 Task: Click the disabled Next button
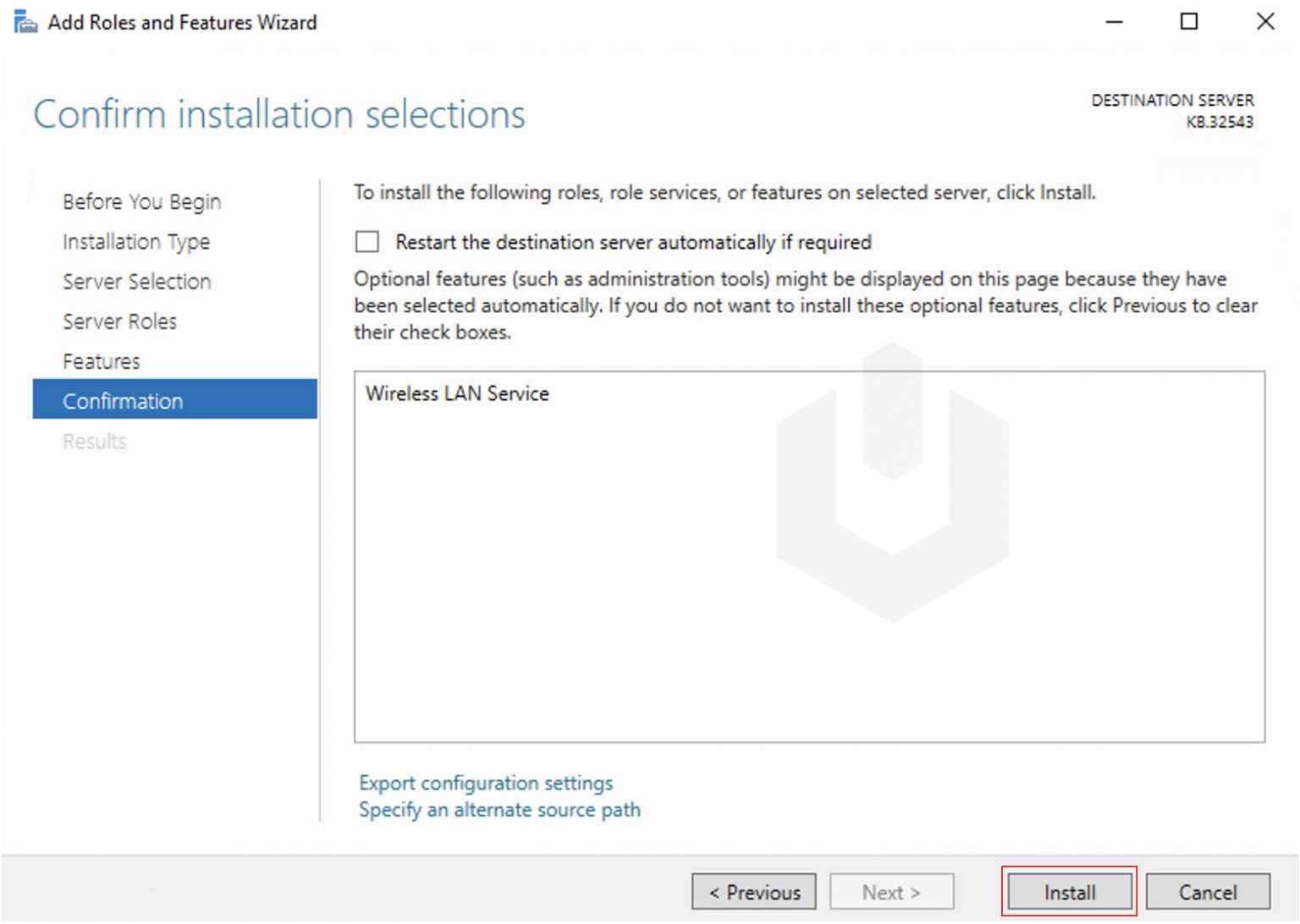[891, 891]
